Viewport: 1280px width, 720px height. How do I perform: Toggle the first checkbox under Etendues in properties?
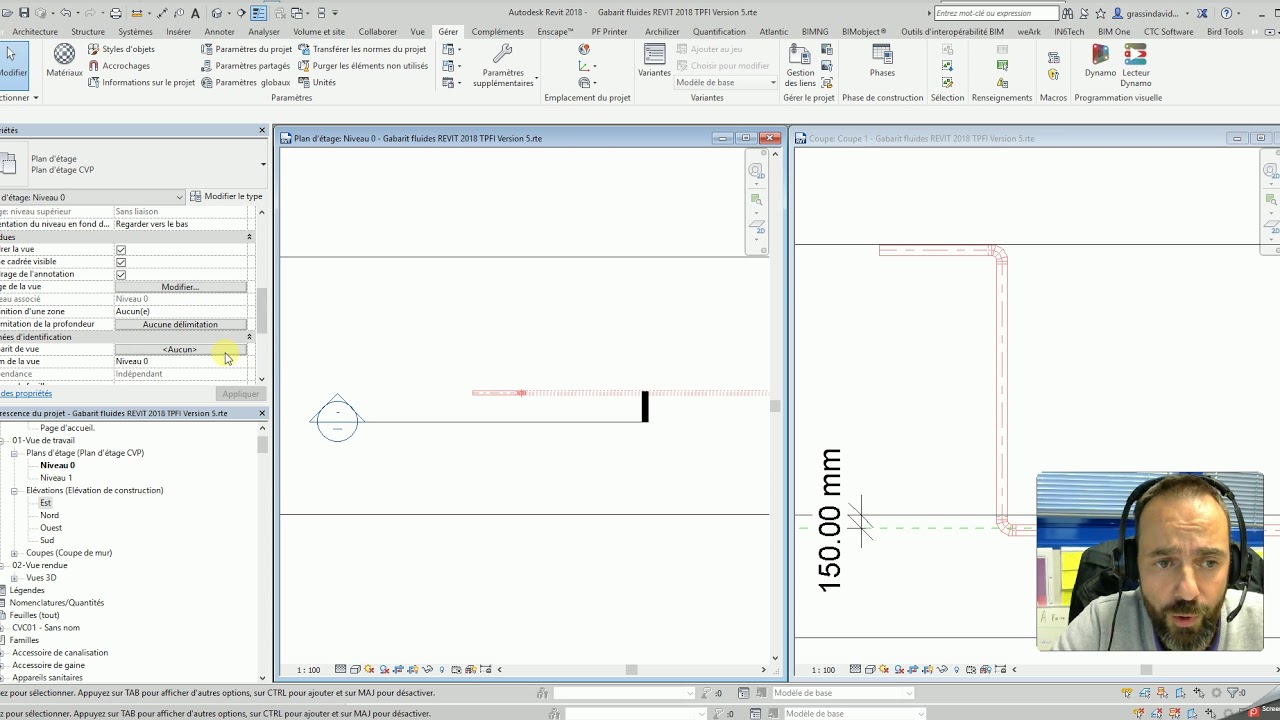click(x=121, y=250)
